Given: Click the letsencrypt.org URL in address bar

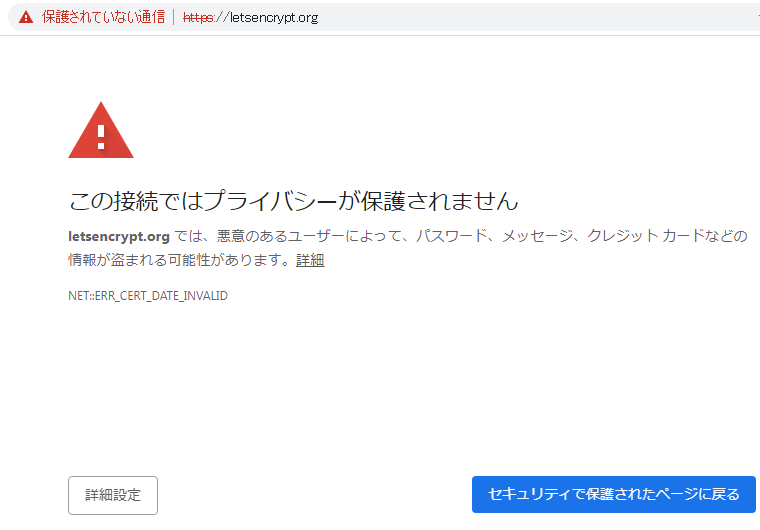Looking at the screenshot, I should [x=251, y=18].
